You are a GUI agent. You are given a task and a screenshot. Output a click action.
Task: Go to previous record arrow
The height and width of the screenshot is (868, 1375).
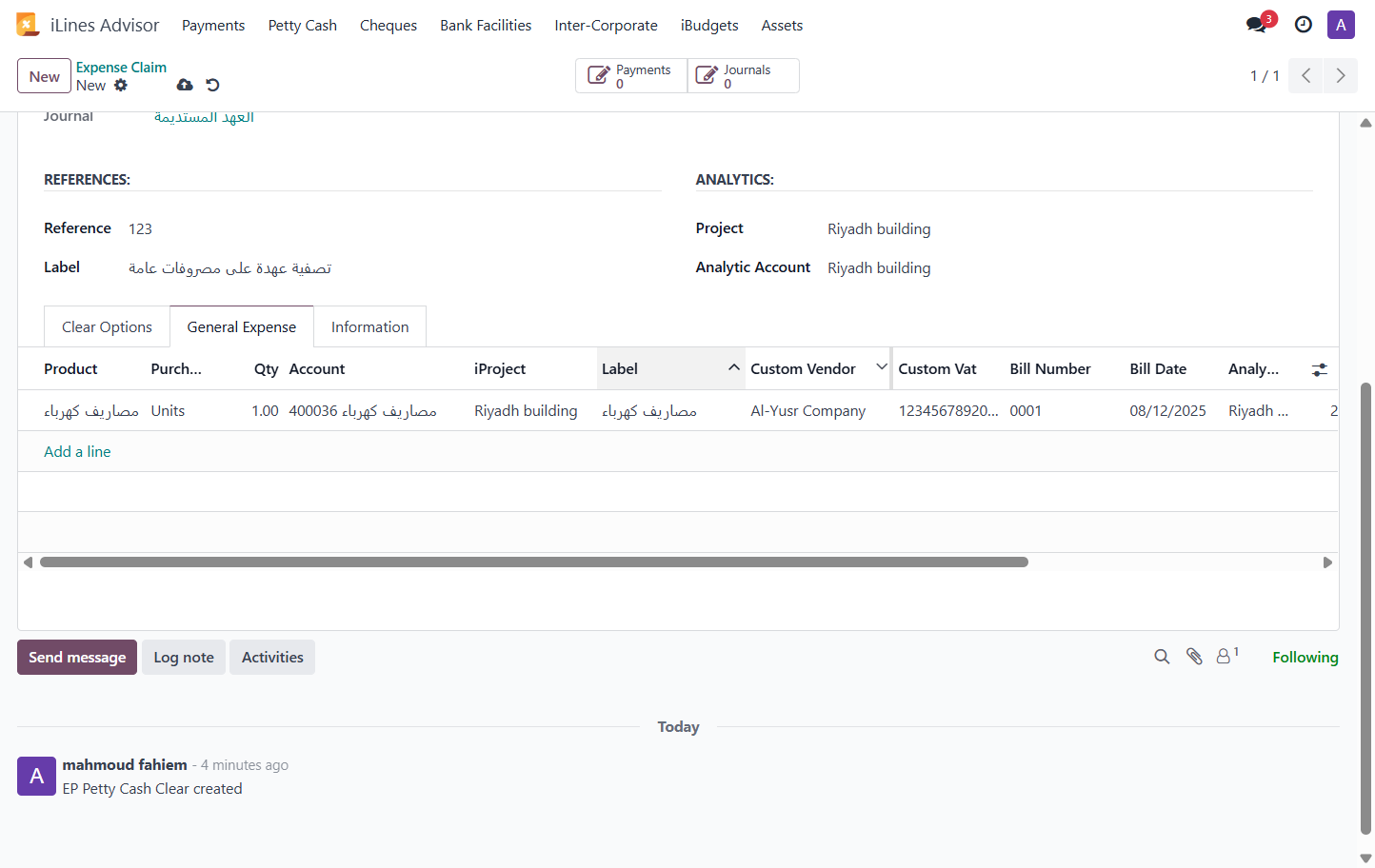(x=1306, y=75)
